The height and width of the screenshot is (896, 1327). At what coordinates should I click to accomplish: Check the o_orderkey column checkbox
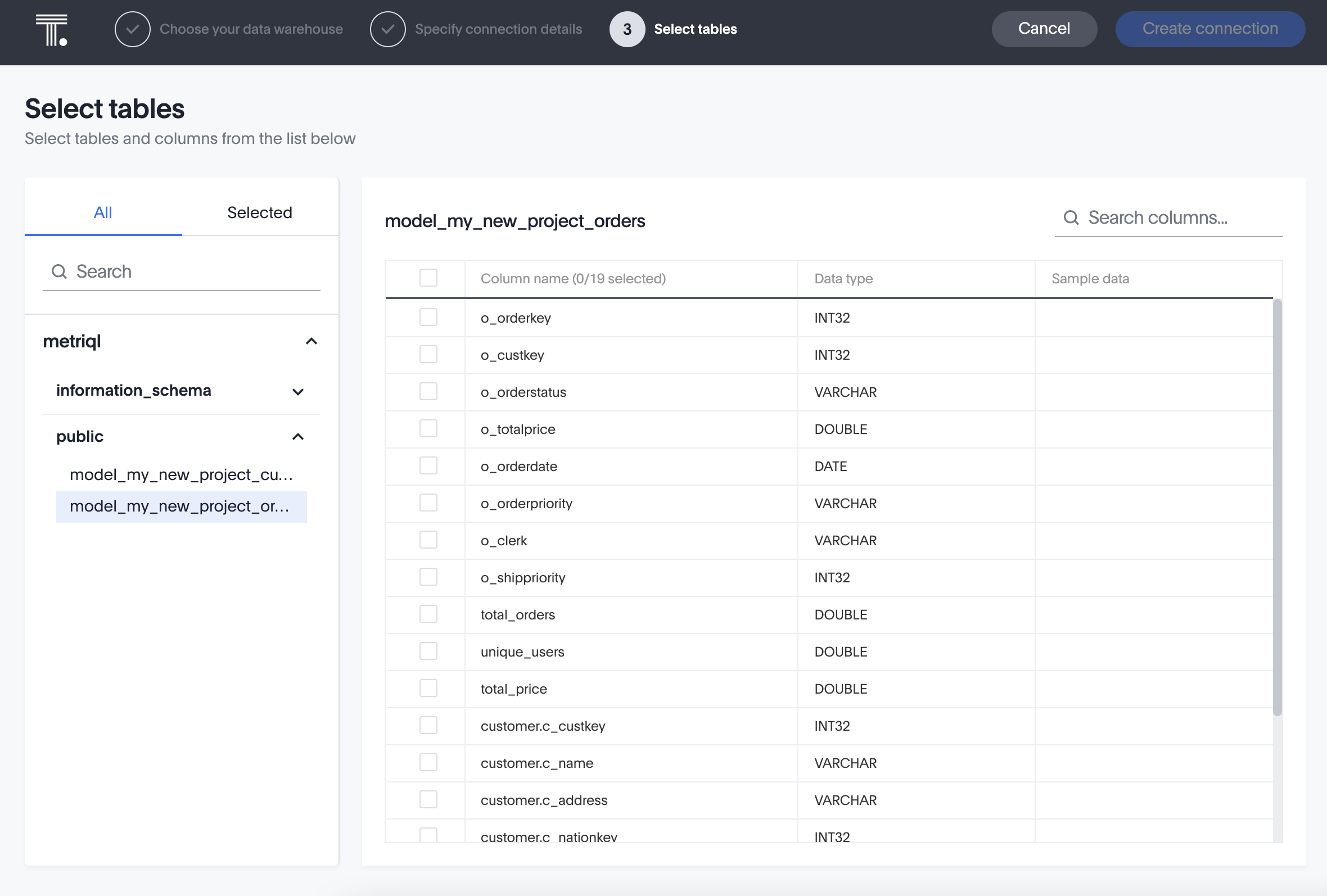(428, 317)
